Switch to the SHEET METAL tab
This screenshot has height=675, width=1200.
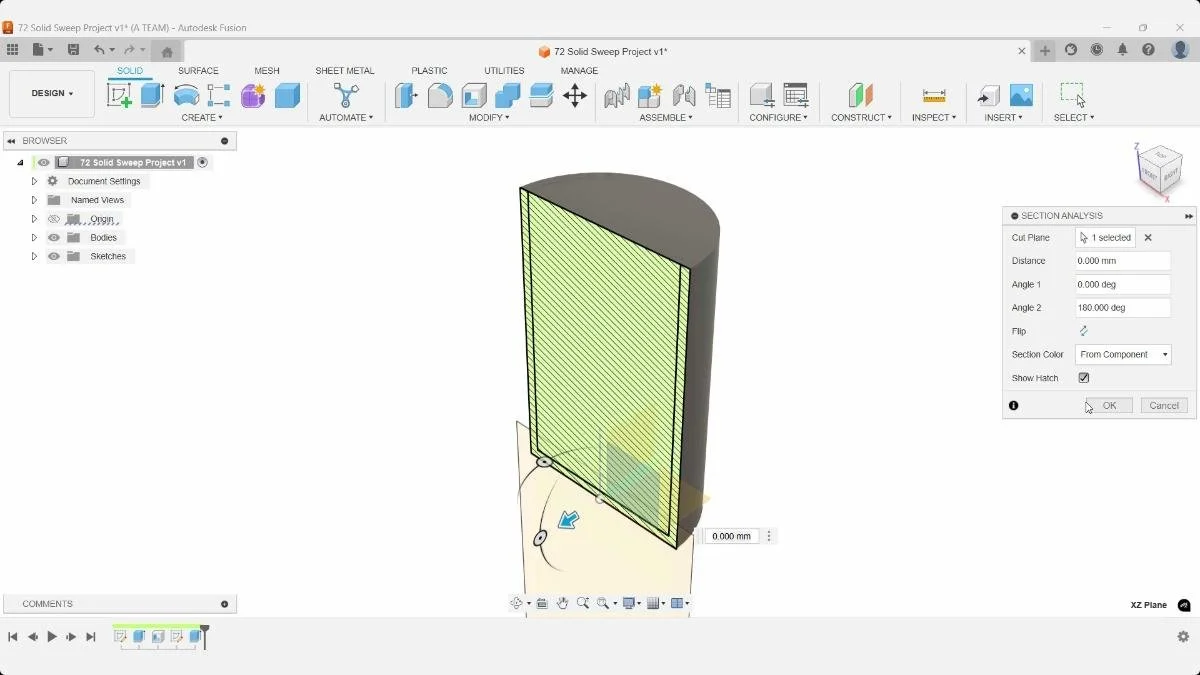[345, 71]
